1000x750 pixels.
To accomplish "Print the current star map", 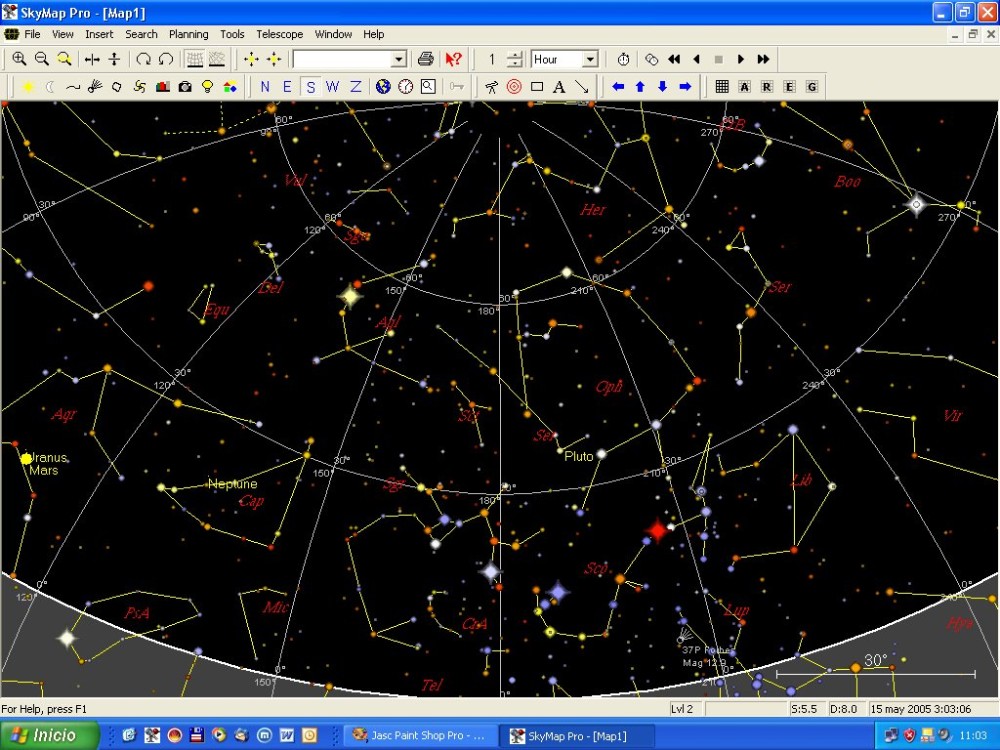I will (425, 59).
